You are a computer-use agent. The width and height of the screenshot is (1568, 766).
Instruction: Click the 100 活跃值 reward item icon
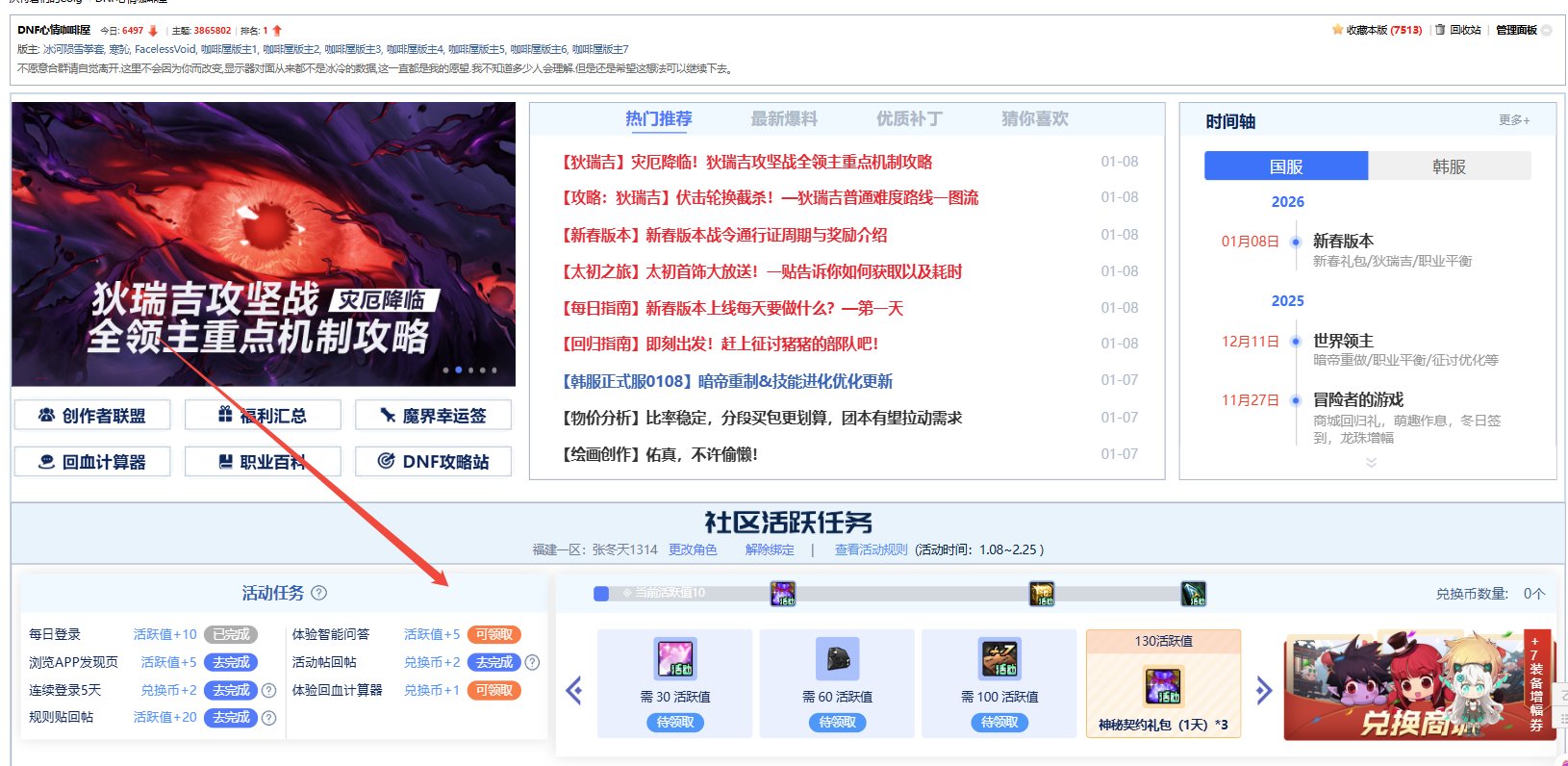[999, 658]
